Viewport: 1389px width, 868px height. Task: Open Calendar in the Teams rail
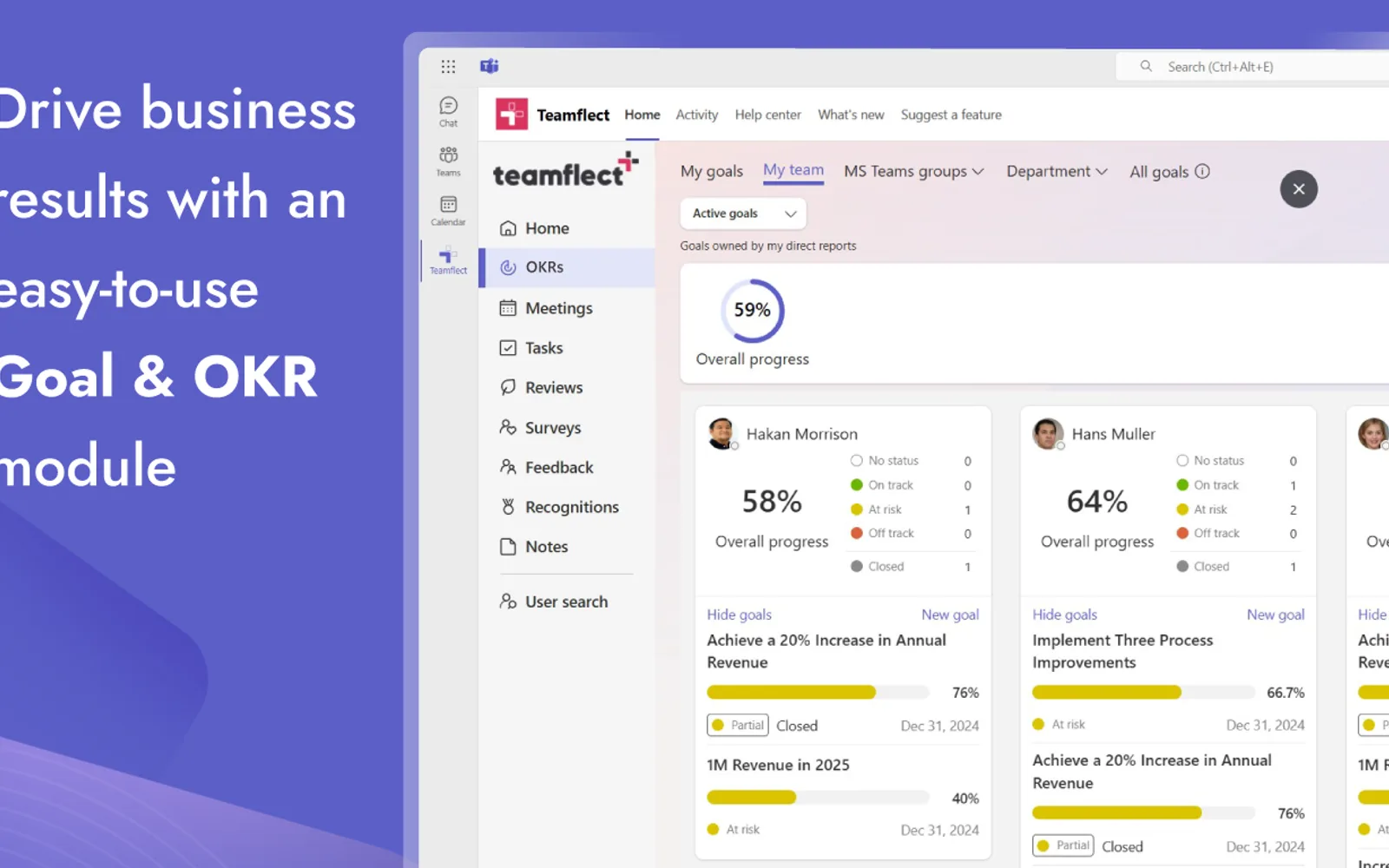448,211
